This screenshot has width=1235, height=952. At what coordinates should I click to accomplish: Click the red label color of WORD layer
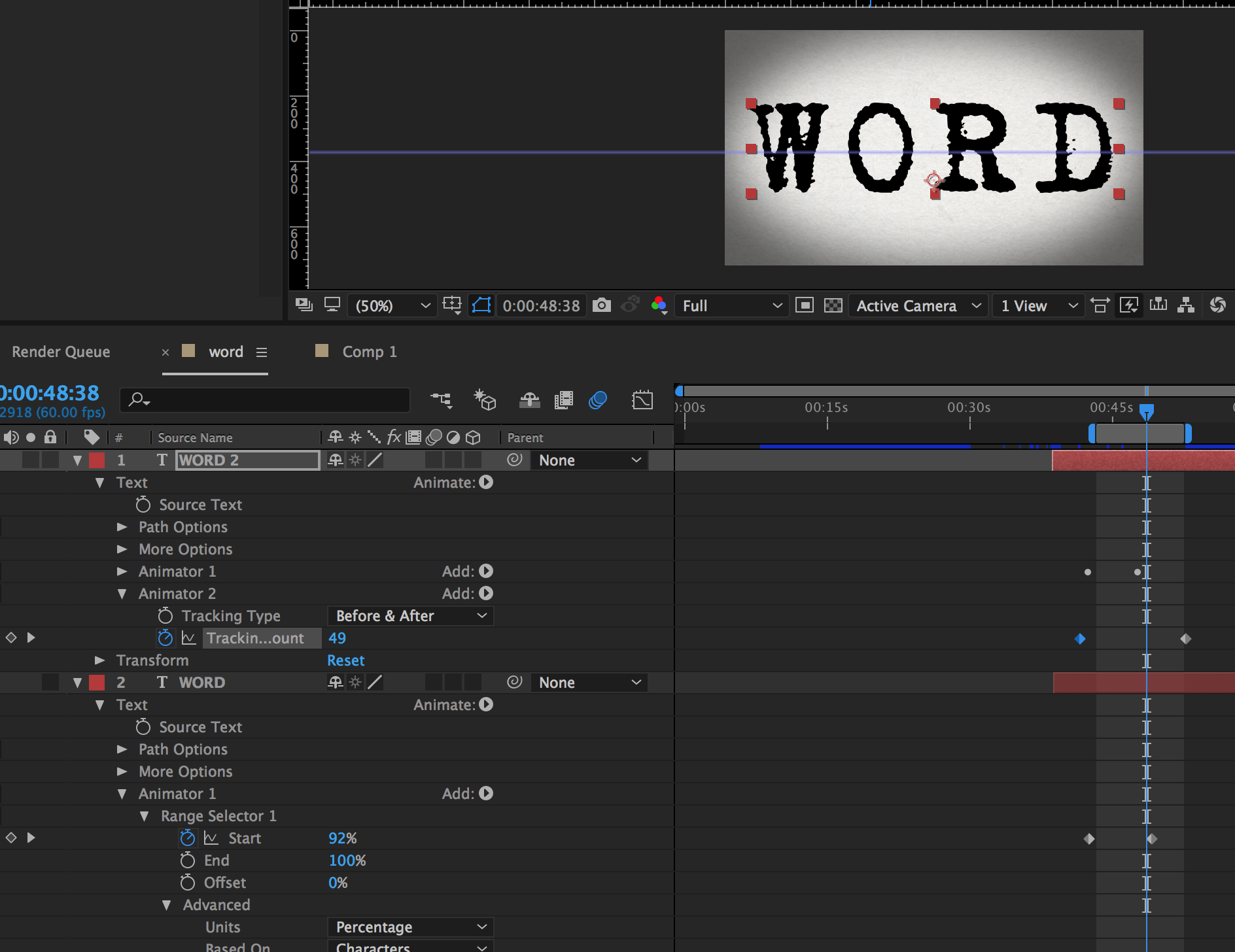coord(97,682)
